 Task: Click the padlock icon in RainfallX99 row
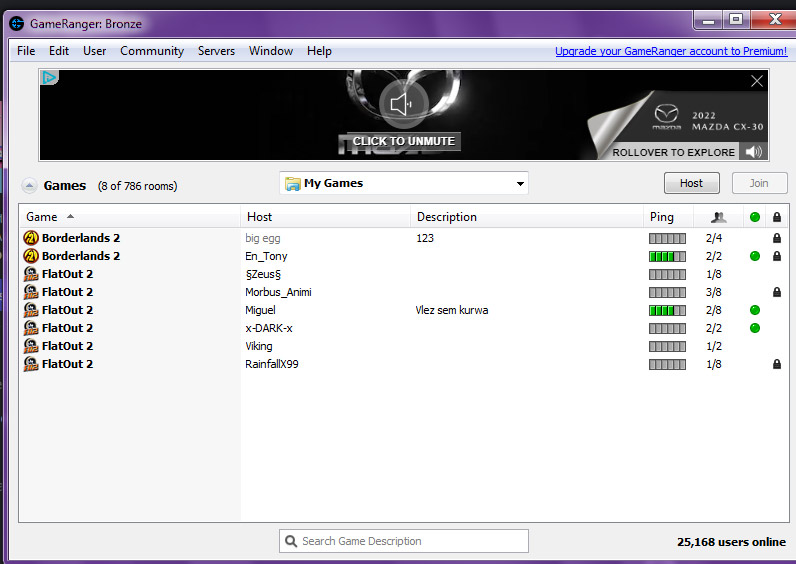pos(777,364)
